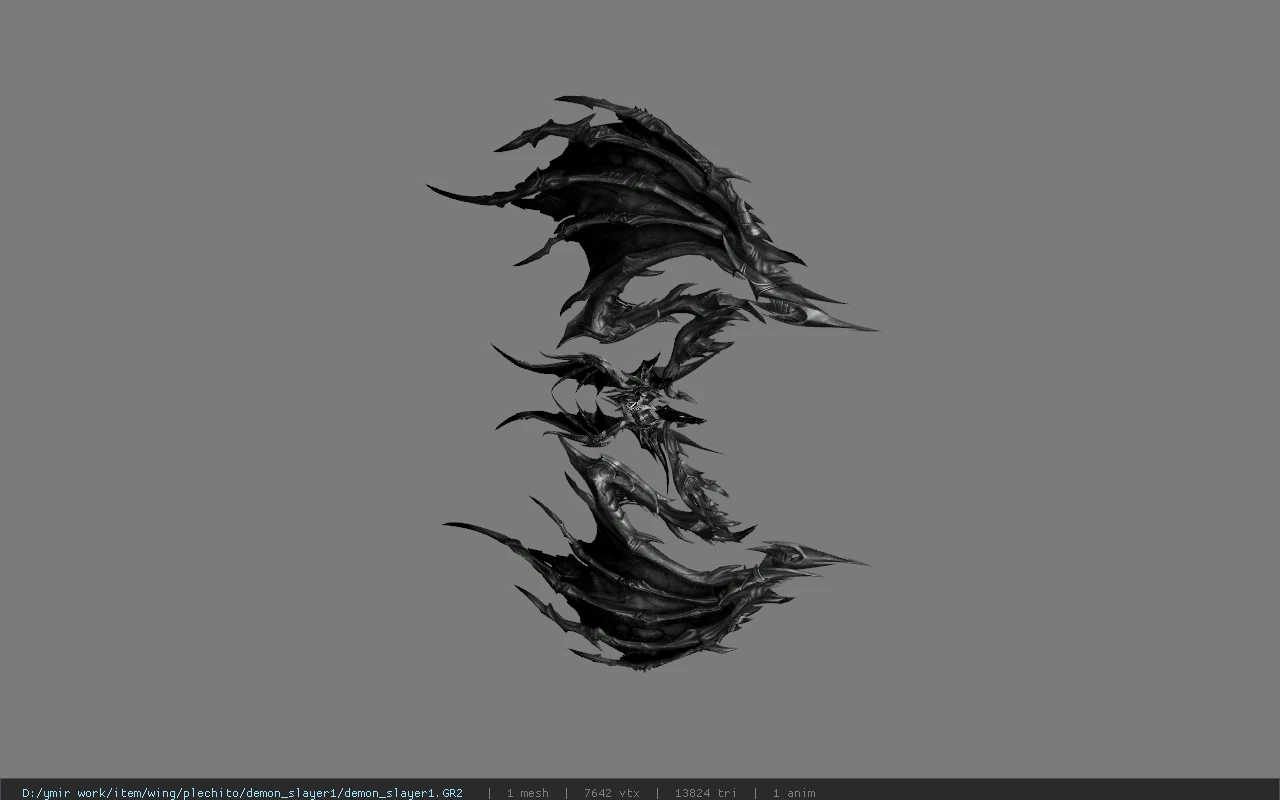Image resolution: width=1280 pixels, height=800 pixels.
Task: Click the '1 mesh' status bar entry
Action: pyautogui.click(x=527, y=793)
